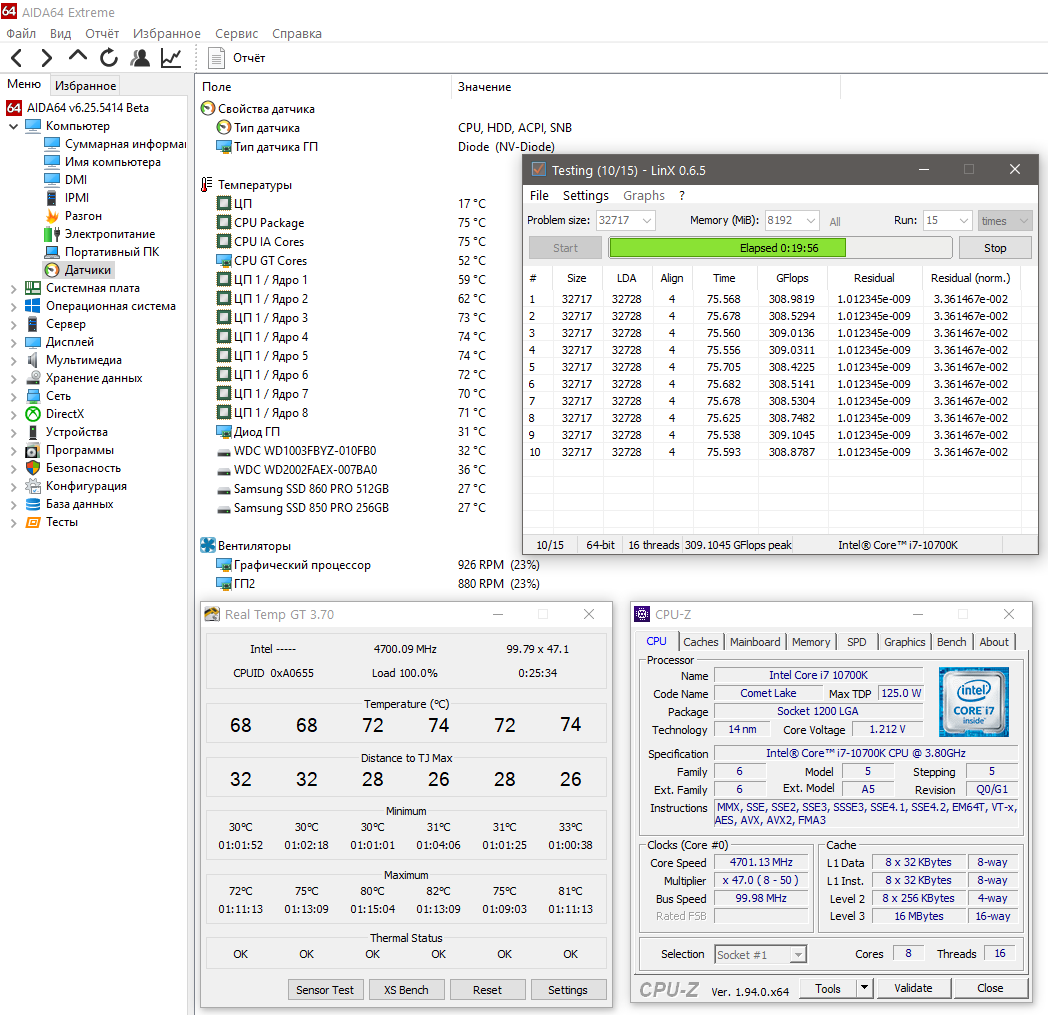Open the SPD tab in CPU-Z
Screen dimensions: 1048x1015
pyautogui.click(x=856, y=641)
